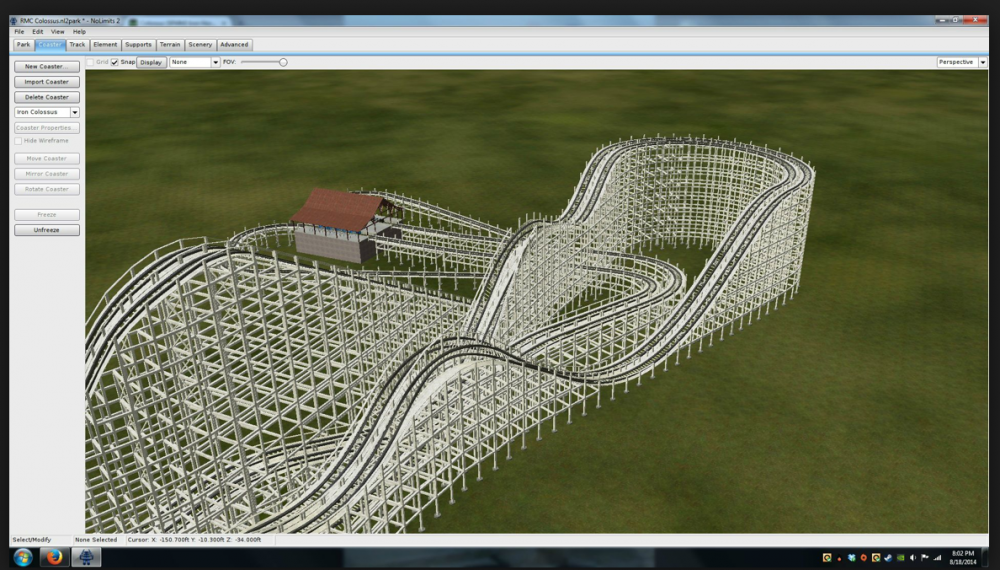Click the network signal tray icon
This screenshot has height=570, width=1000.
coord(937,557)
